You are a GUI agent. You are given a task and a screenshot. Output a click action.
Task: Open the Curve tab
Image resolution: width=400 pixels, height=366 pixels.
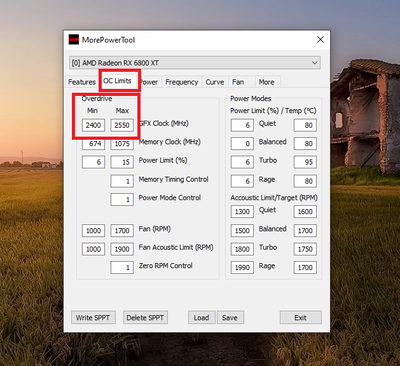coord(215,82)
